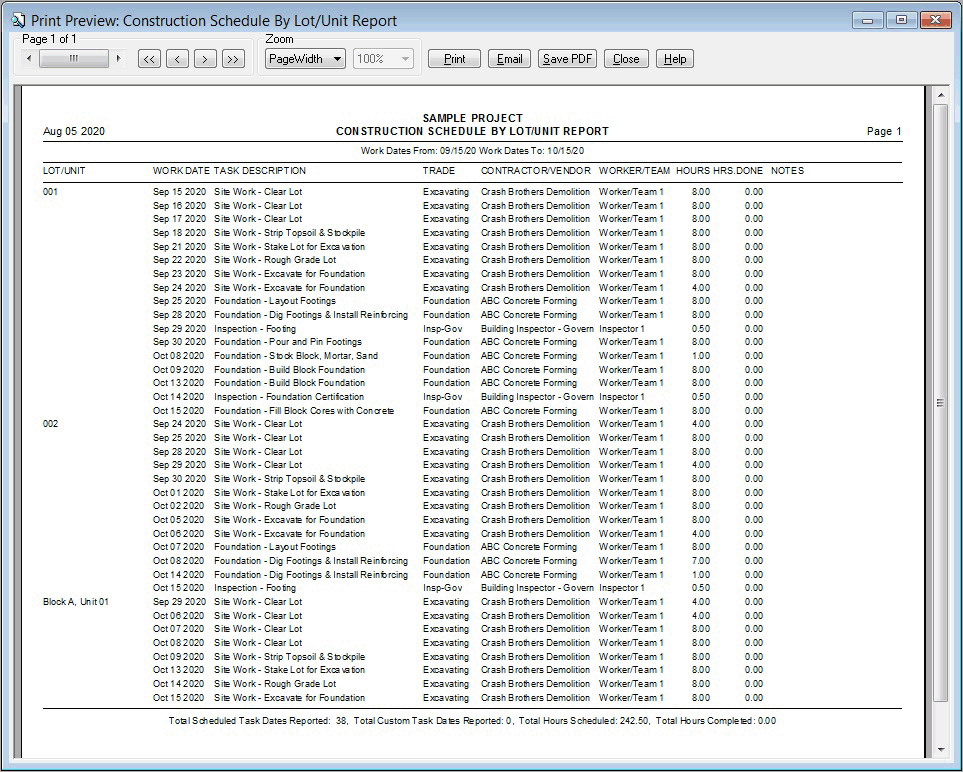Click Sep 25 2020 Layout Footings task
Screen dimensions: 963x772
click(458, 301)
